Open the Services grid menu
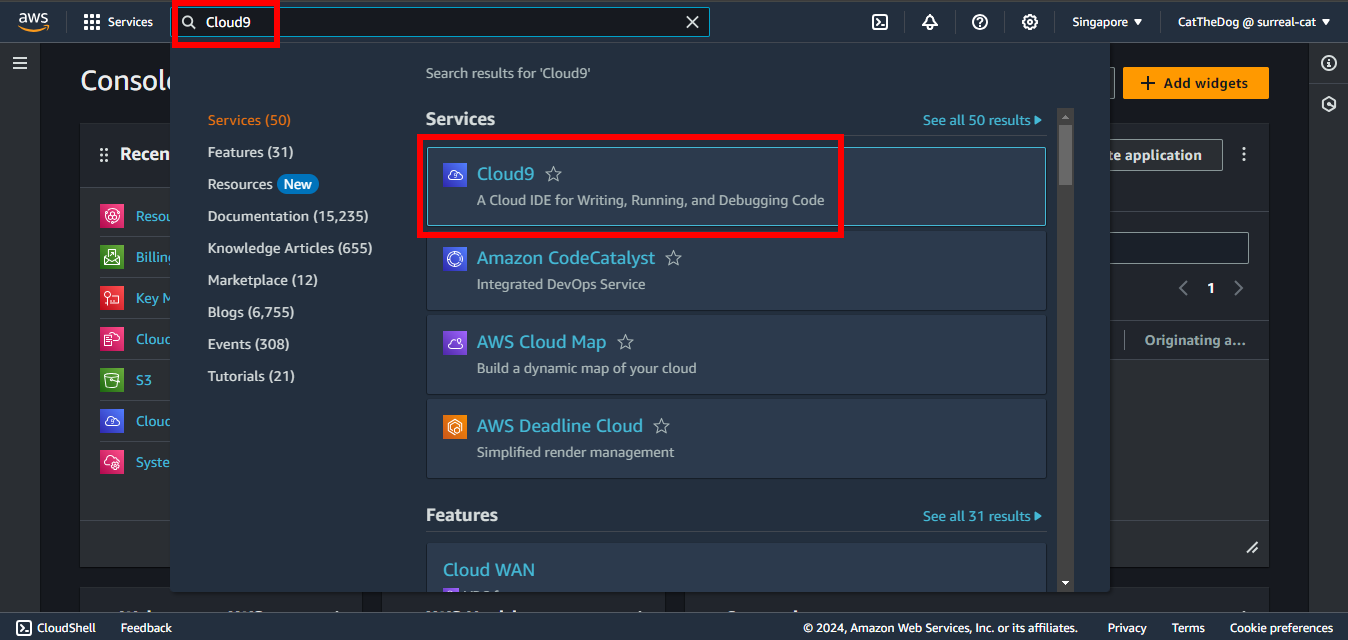This screenshot has width=1348, height=640. (118, 22)
